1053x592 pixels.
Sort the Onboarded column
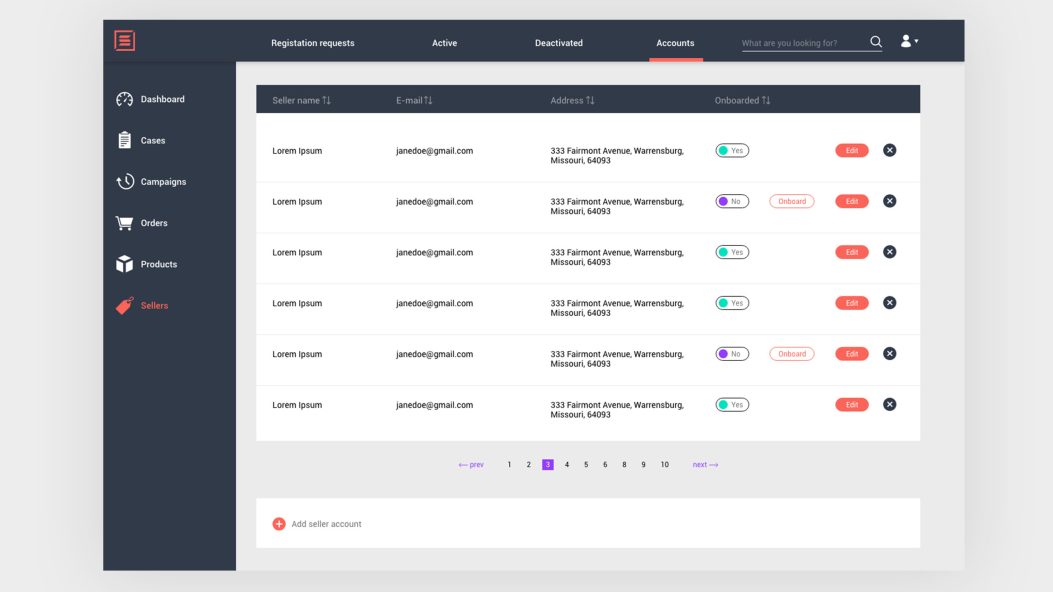[x=740, y=100]
